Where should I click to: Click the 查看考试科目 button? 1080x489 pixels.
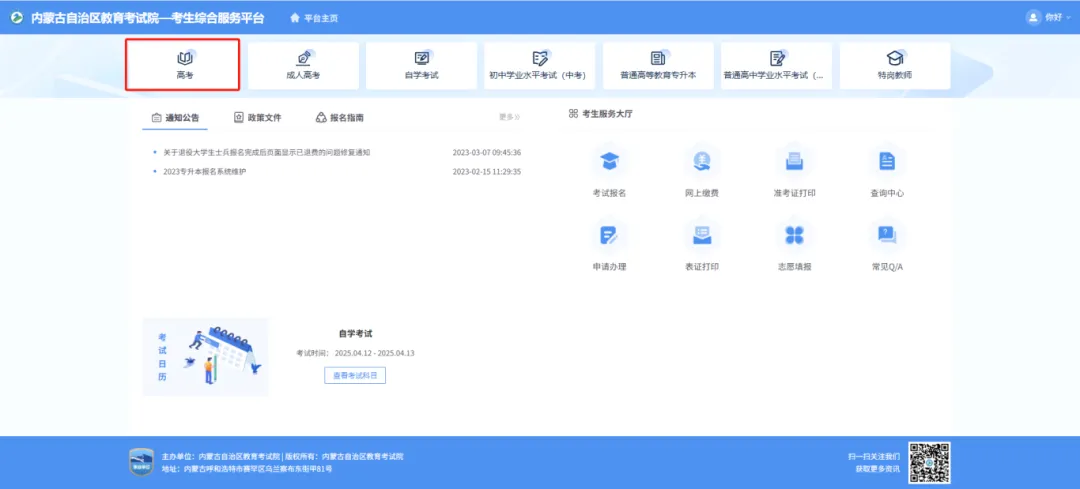coord(354,375)
